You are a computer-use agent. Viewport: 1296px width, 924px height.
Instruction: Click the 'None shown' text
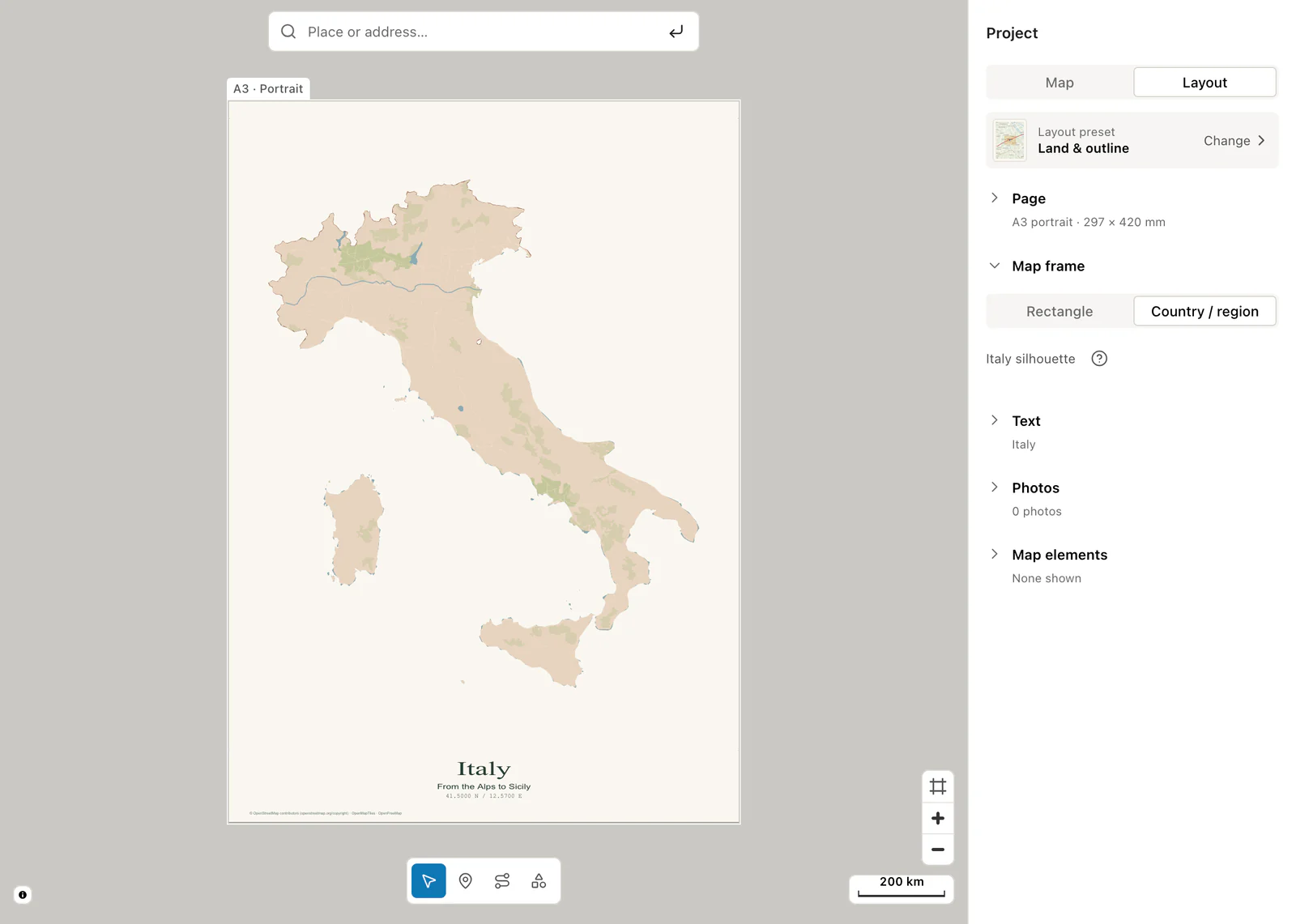click(x=1047, y=578)
